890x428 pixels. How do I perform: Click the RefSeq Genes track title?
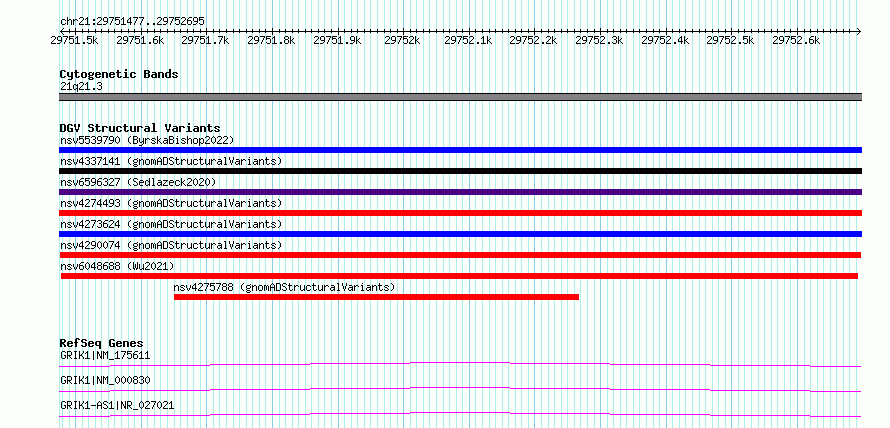[x=102, y=343]
